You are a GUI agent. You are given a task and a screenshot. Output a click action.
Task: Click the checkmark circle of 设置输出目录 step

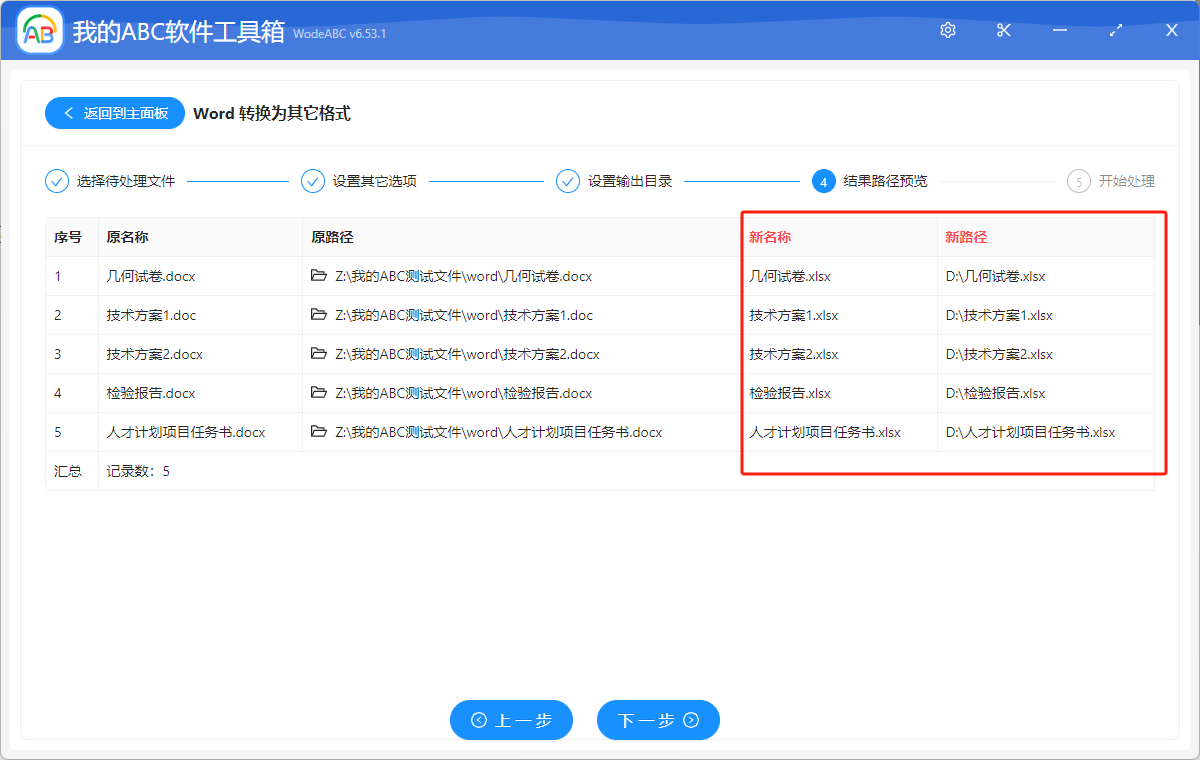click(x=568, y=181)
